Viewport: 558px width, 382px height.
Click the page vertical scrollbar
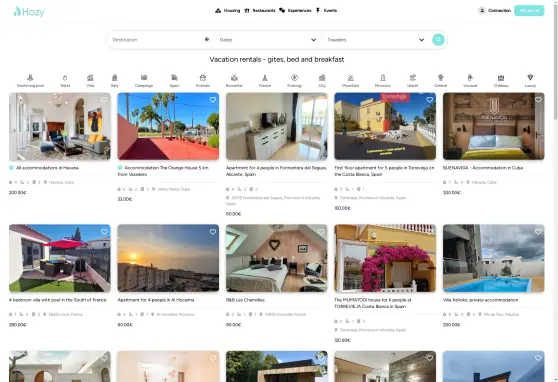point(556,61)
